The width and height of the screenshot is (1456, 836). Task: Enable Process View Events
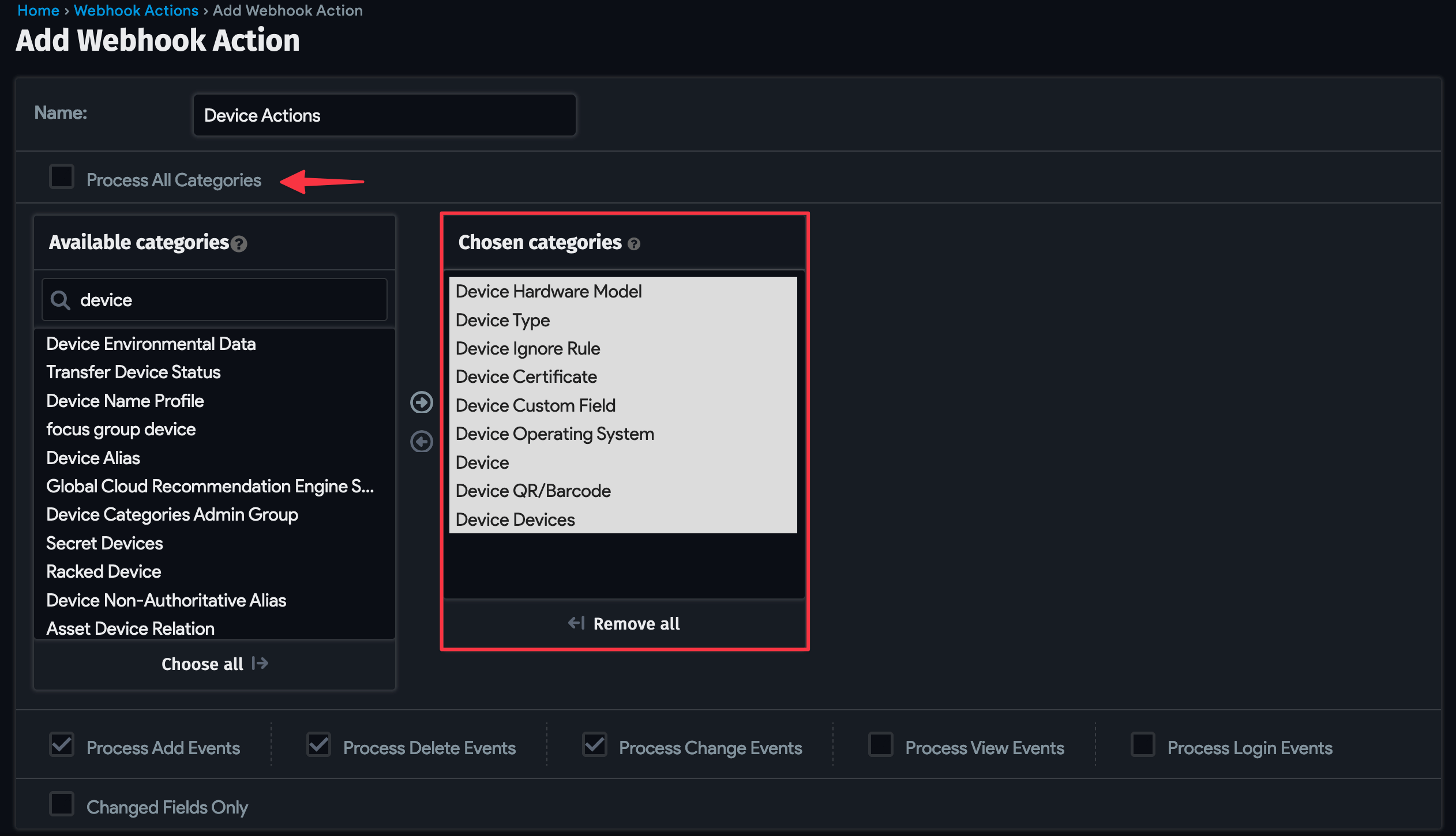pyautogui.click(x=881, y=744)
